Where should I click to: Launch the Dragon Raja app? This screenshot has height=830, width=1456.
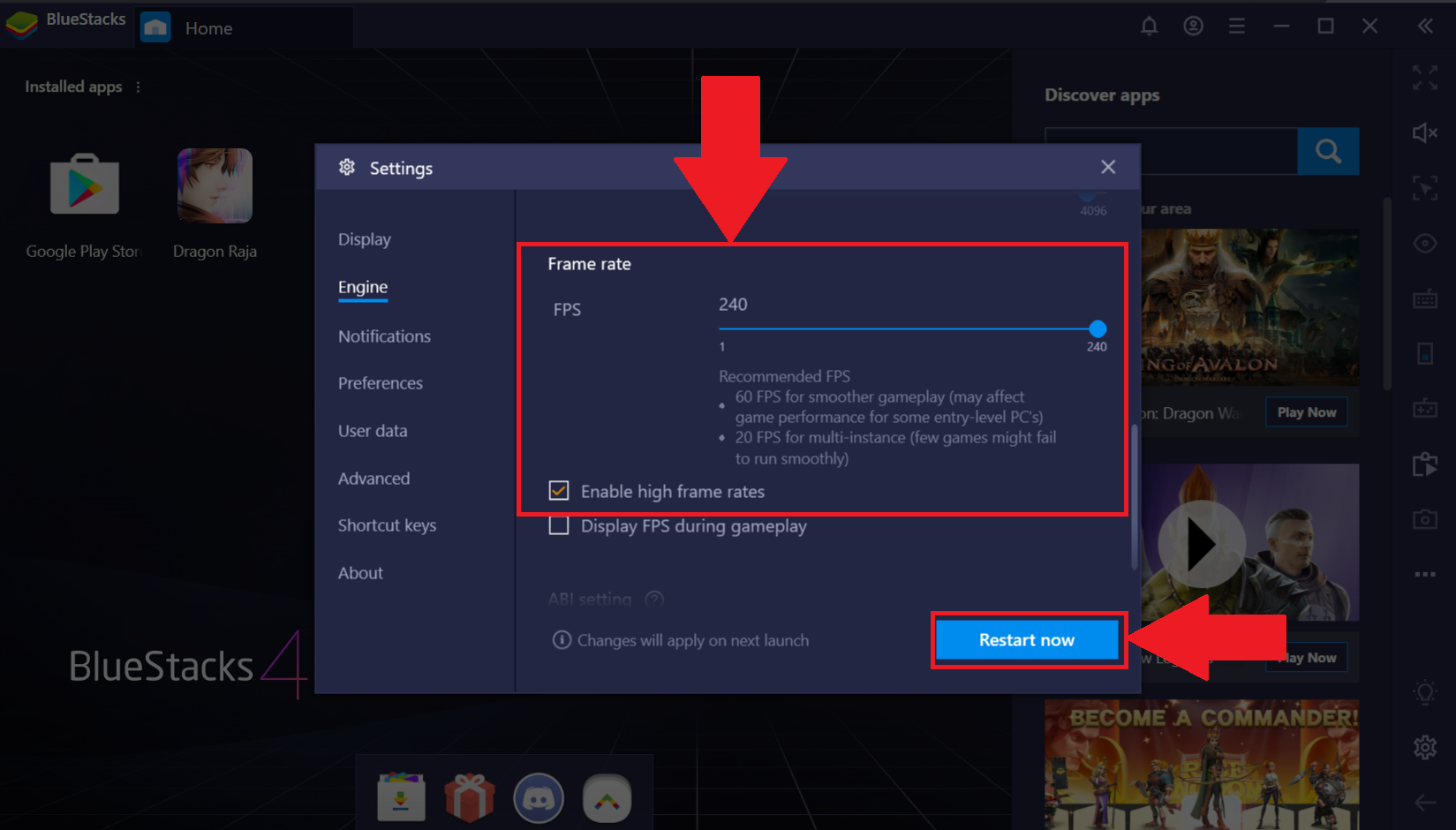click(x=215, y=185)
